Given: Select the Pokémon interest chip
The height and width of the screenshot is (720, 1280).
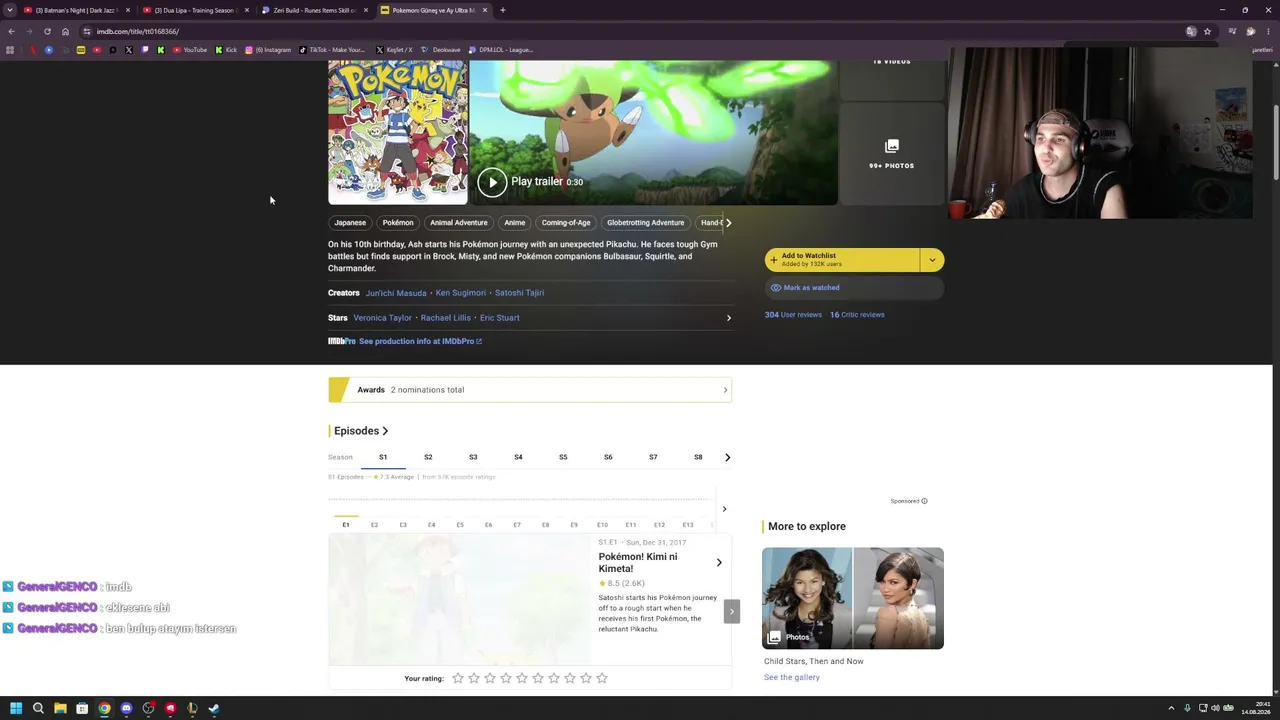Looking at the screenshot, I should pos(398,223).
